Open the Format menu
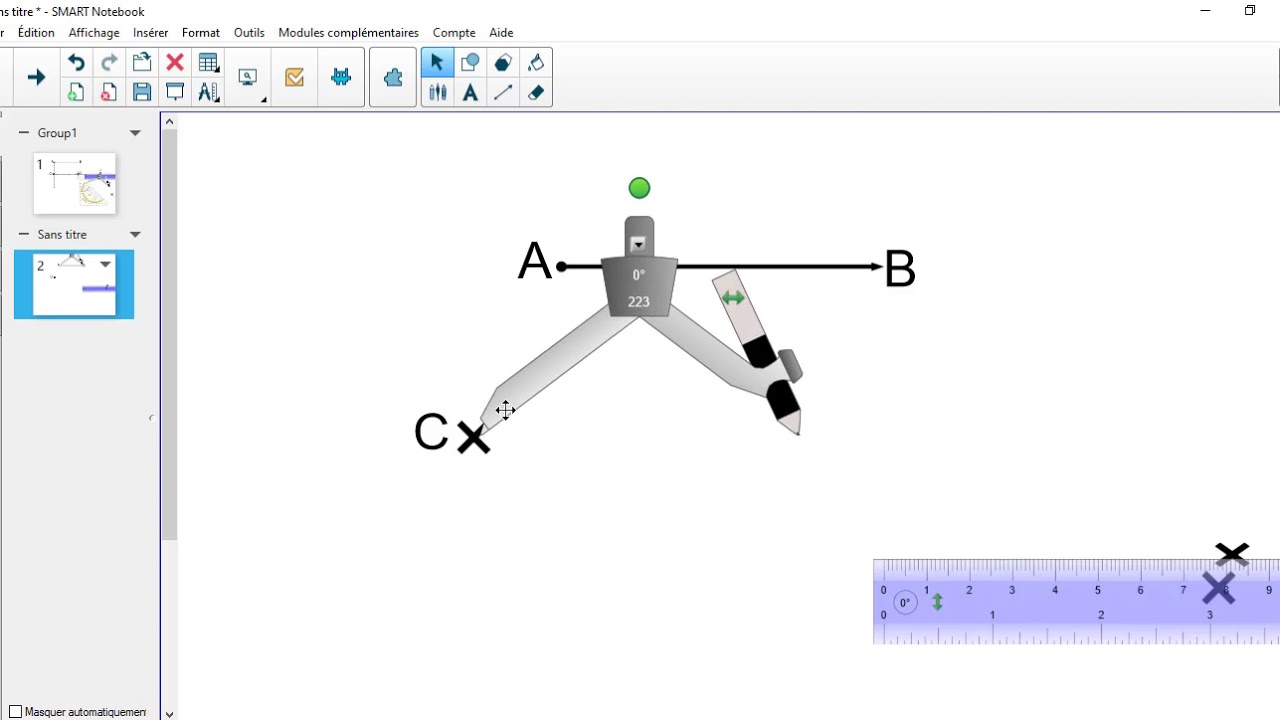Image resolution: width=1280 pixels, height=720 pixels. pos(201,33)
